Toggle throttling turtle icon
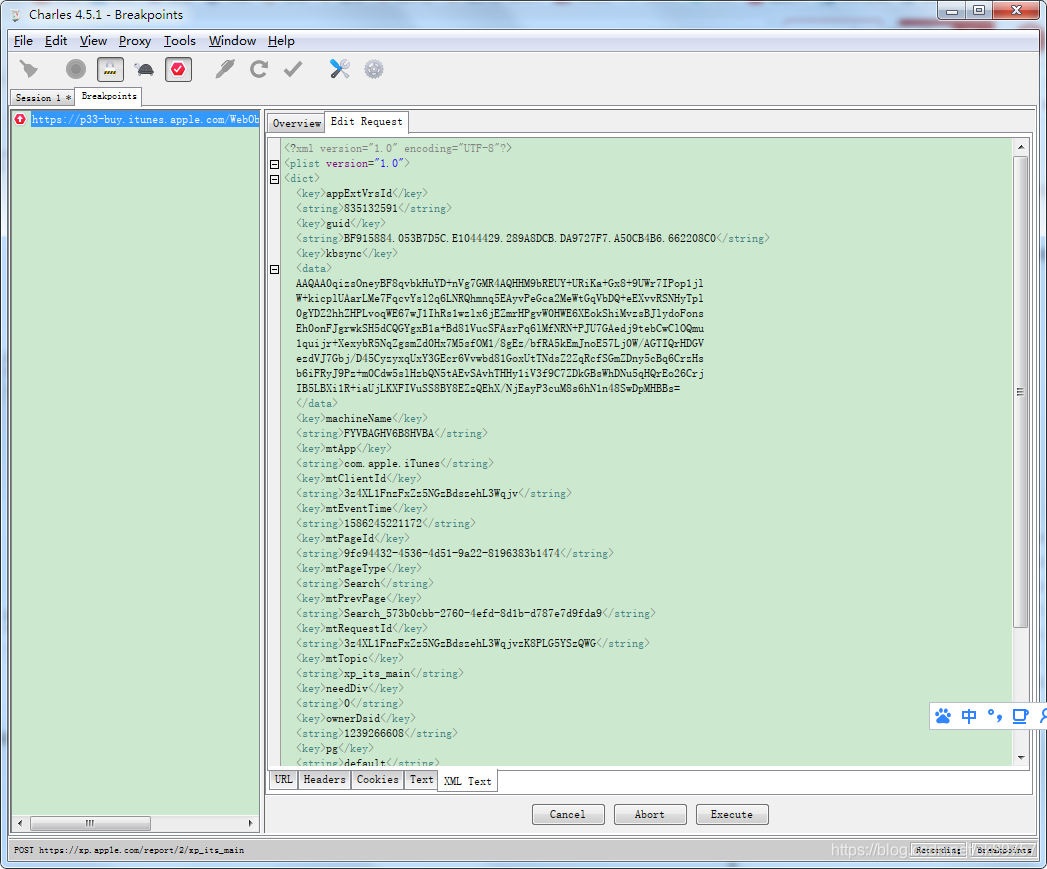1047x869 pixels. 144,69
